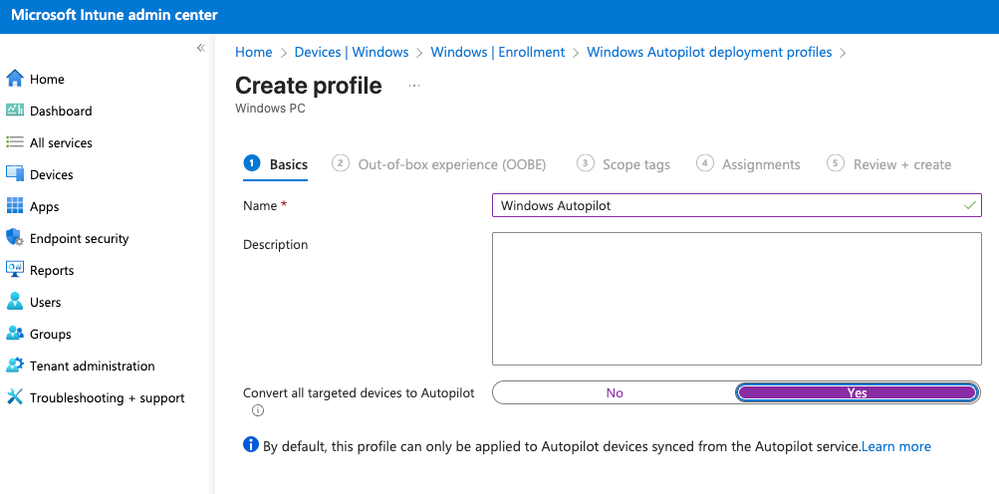Viewport: 999px width, 494px height.
Task: Click the Tenant administration gear icon
Action: [15, 366]
